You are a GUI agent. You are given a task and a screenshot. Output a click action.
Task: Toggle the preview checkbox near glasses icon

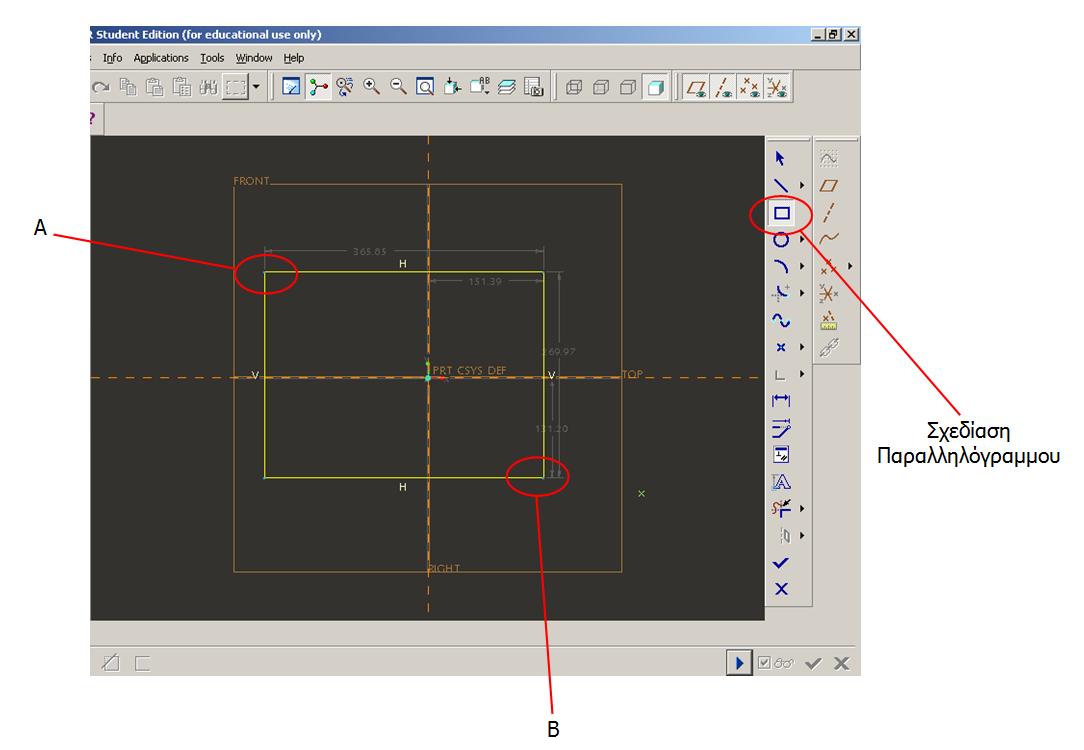click(764, 663)
